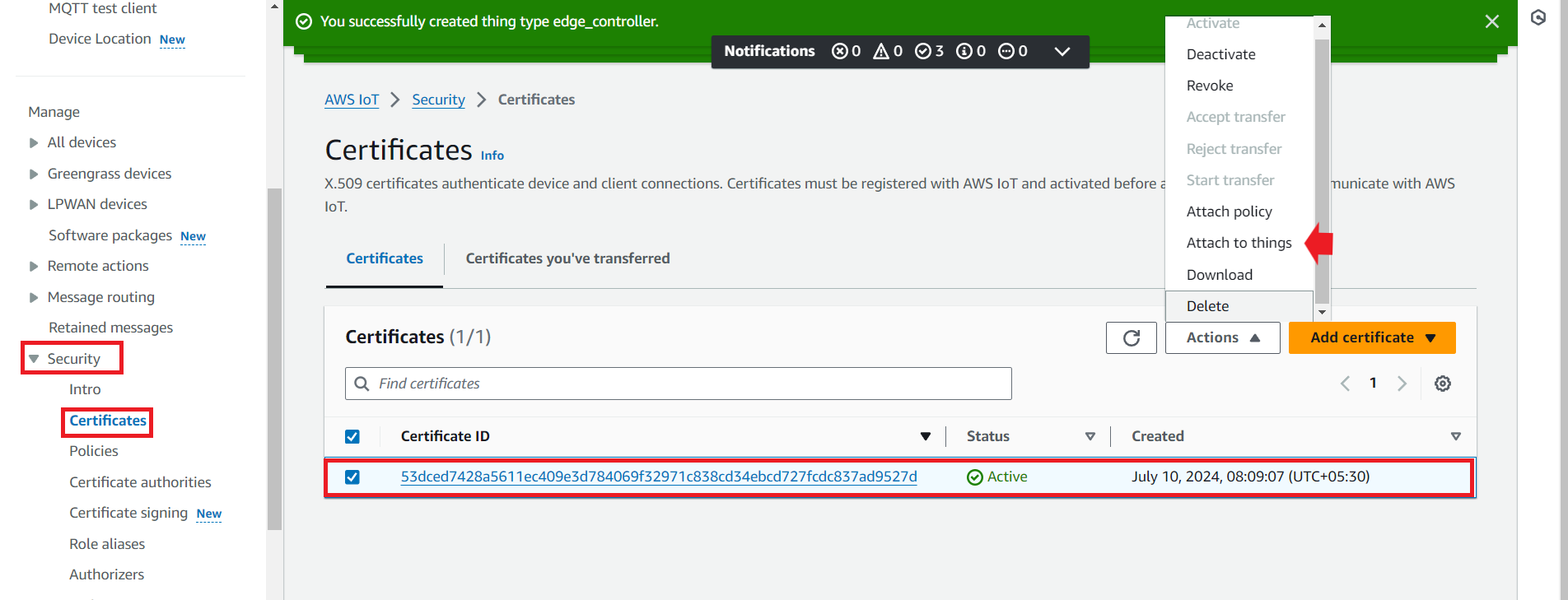Image resolution: width=1568 pixels, height=600 pixels.
Task: Select Download from Actions menu
Action: [x=1220, y=275]
